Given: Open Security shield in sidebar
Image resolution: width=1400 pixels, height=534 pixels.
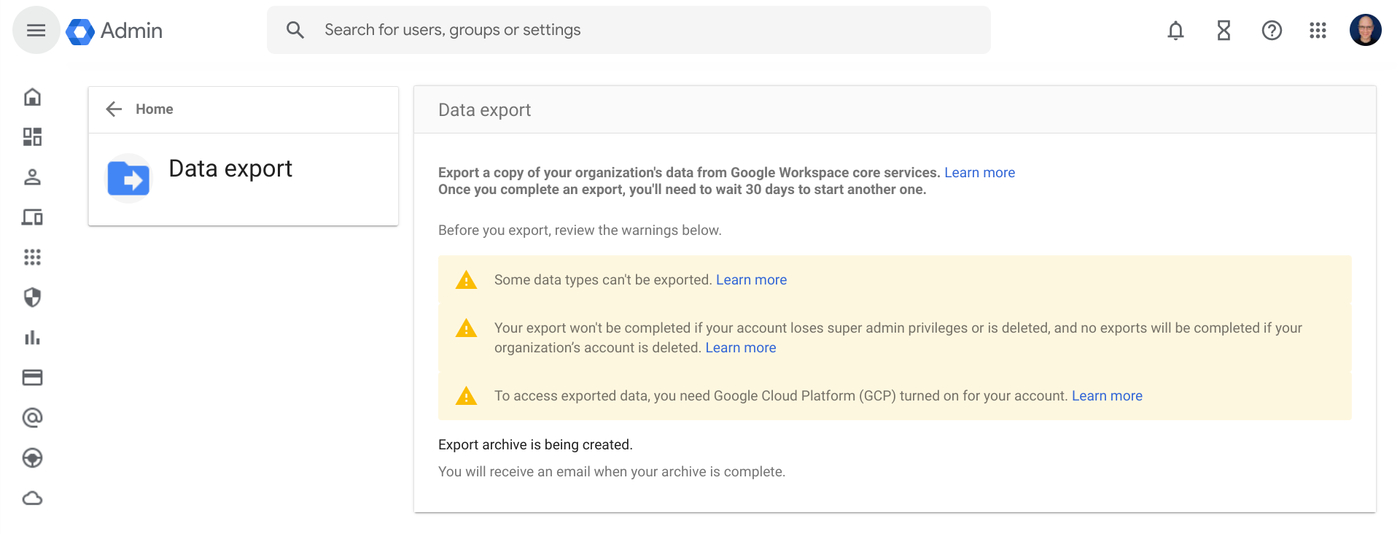Looking at the screenshot, I should point(33,297).
